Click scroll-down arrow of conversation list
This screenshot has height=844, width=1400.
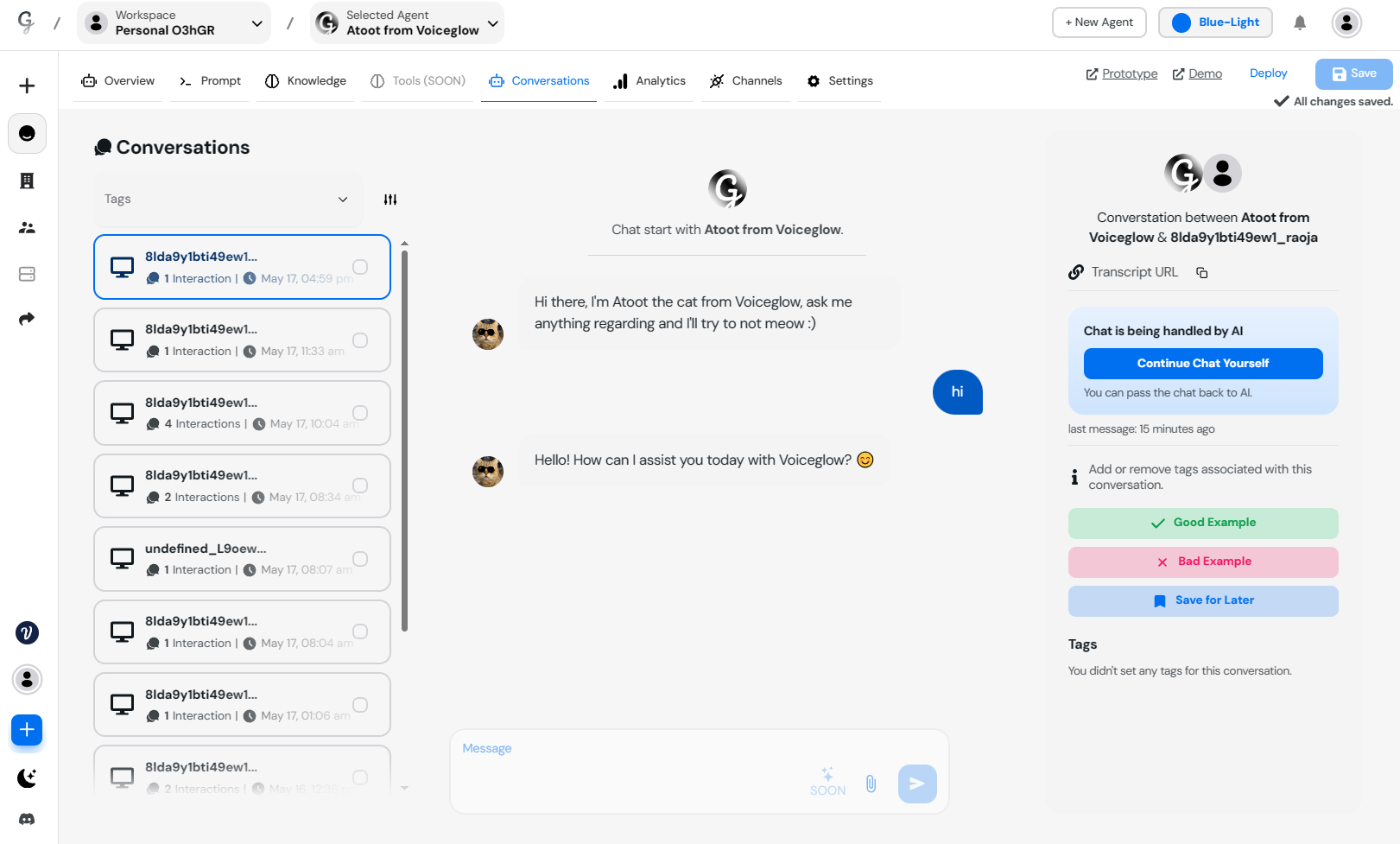404,788
